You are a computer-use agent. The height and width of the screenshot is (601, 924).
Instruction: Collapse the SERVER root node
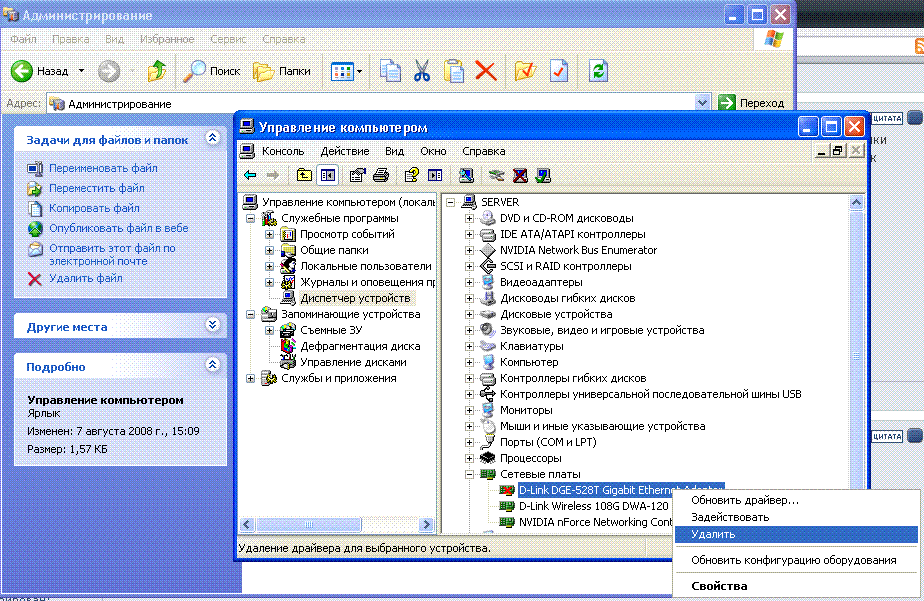click(451, 202)
